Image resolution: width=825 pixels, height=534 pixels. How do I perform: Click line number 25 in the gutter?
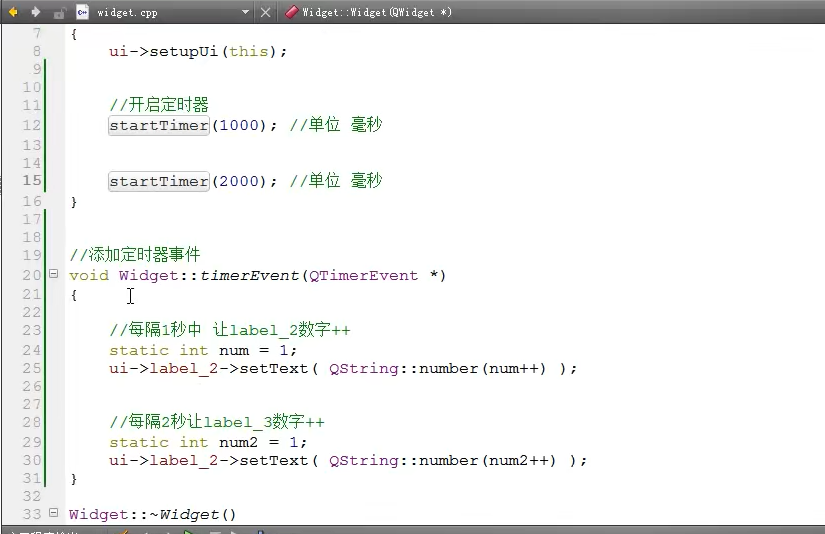point(32,368)
